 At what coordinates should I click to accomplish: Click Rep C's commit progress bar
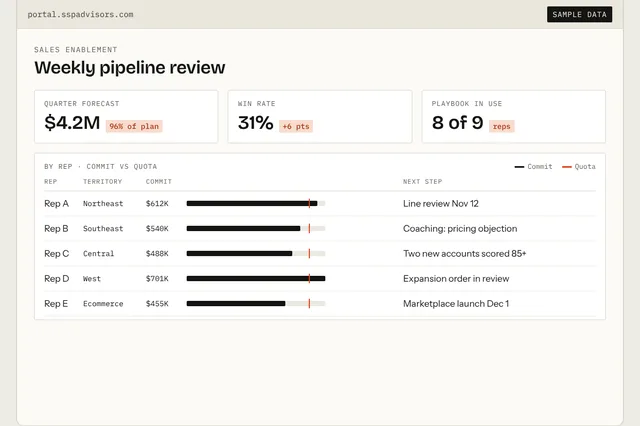pos(256,253)
